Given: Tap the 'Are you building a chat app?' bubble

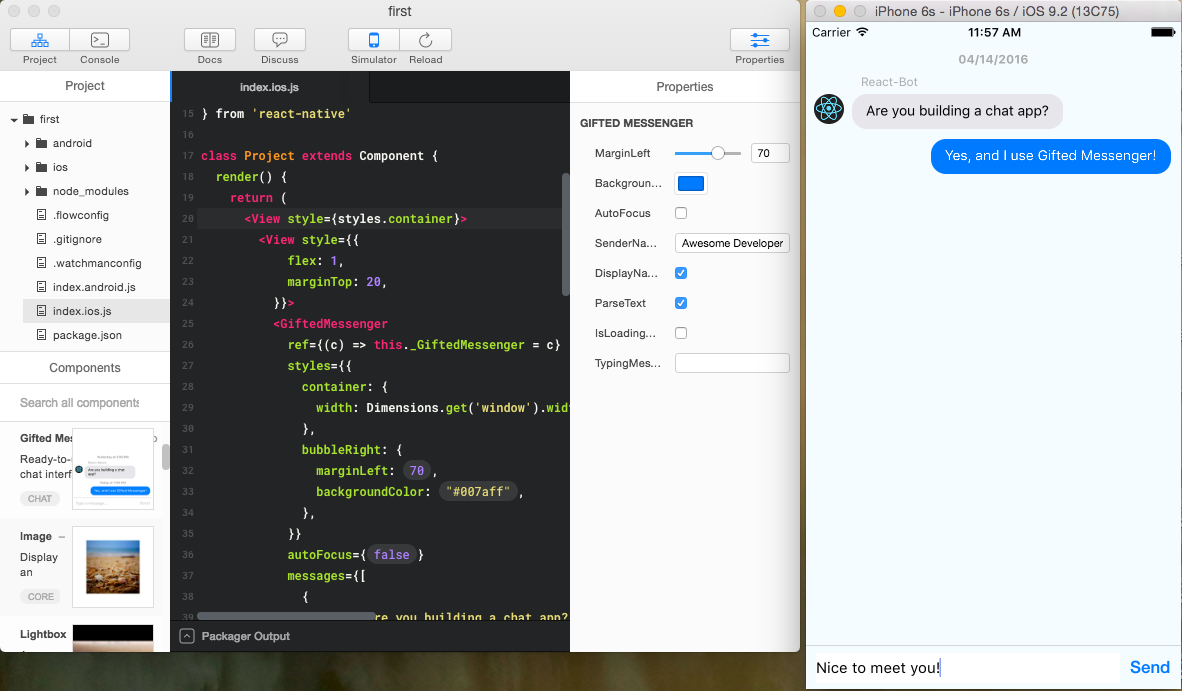Looking at the screenshot, I should click(x=957, y=111).
